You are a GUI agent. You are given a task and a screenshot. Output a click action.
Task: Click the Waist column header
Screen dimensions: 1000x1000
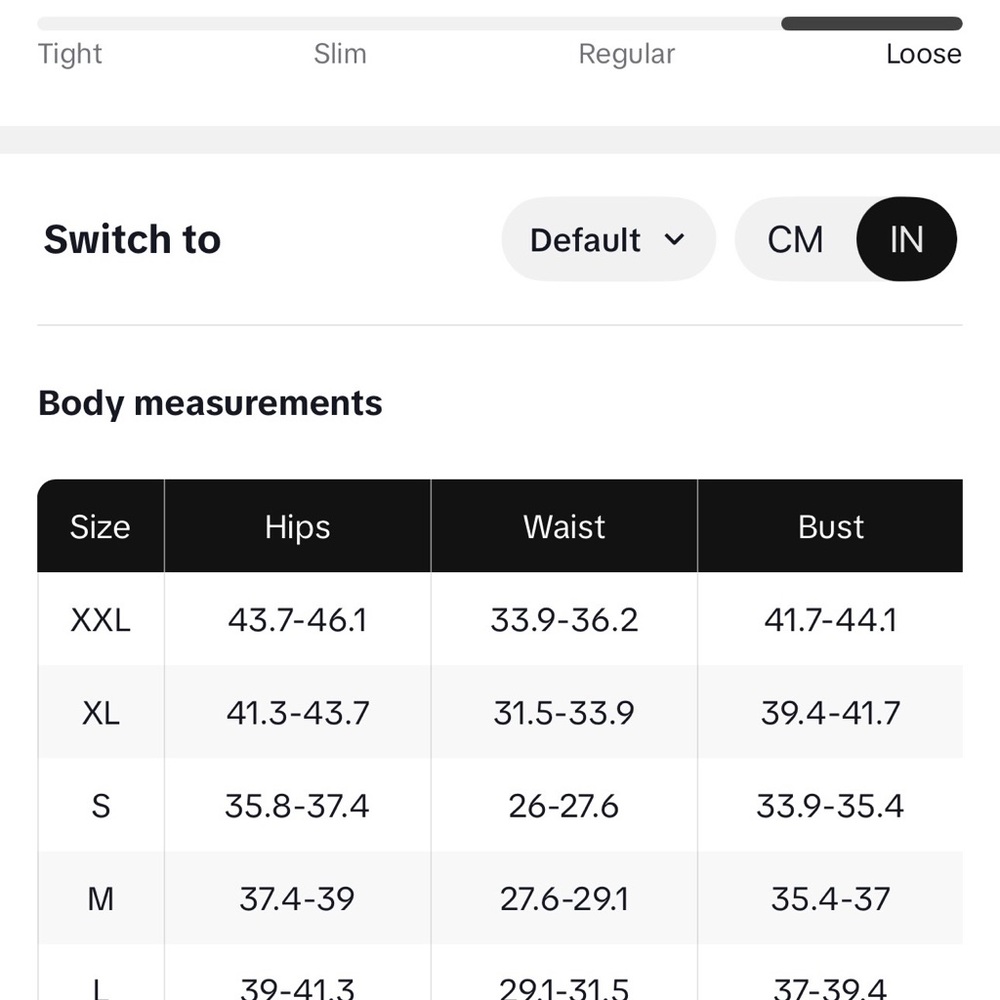click(564, 527)
